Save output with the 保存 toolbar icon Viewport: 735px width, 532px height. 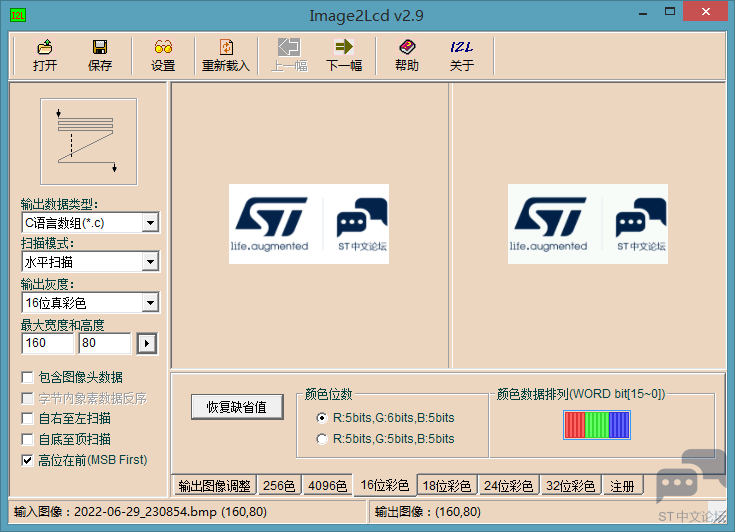(100, 55)
